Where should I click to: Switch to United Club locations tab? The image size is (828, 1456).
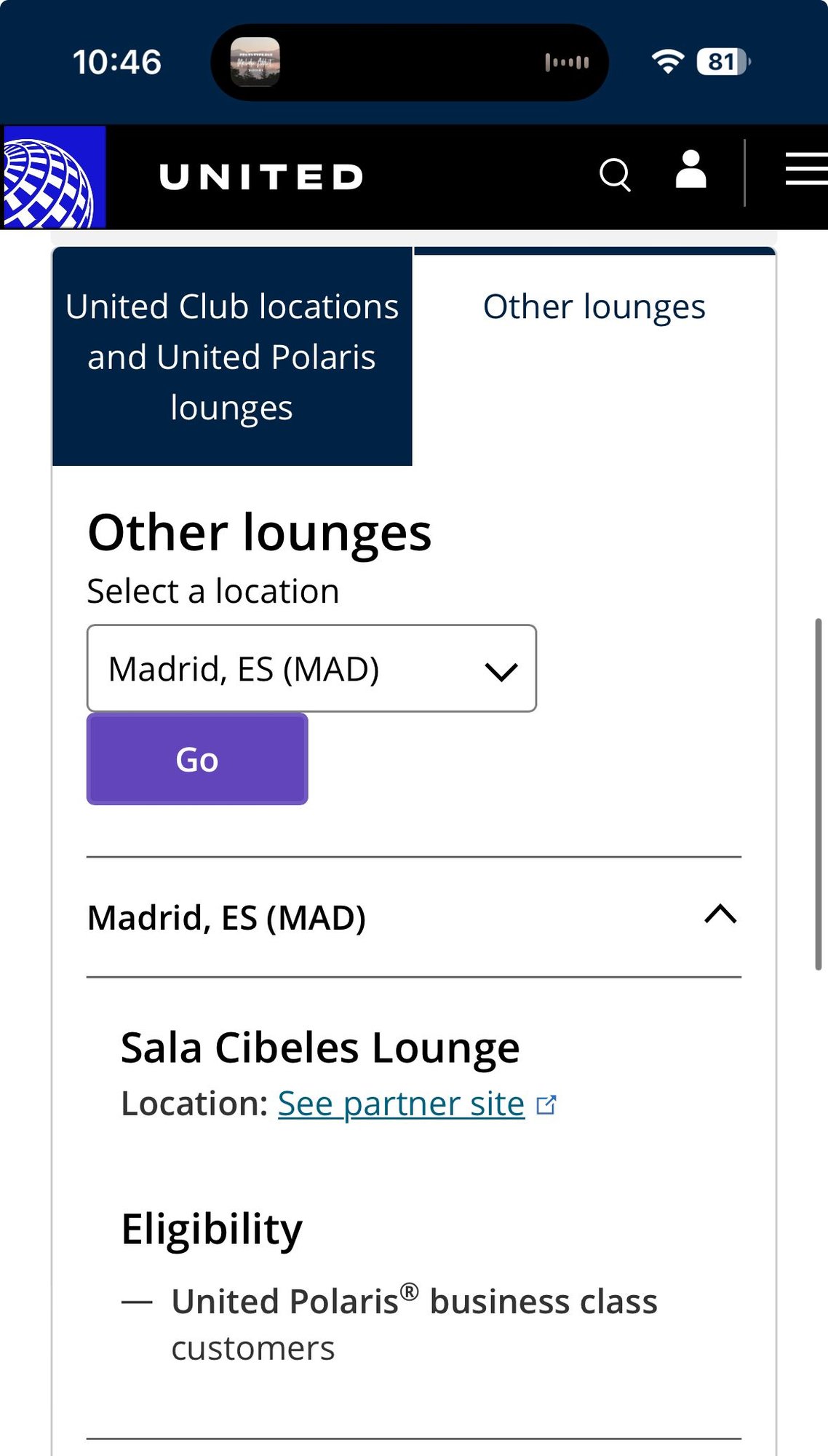tap(232, 357)
